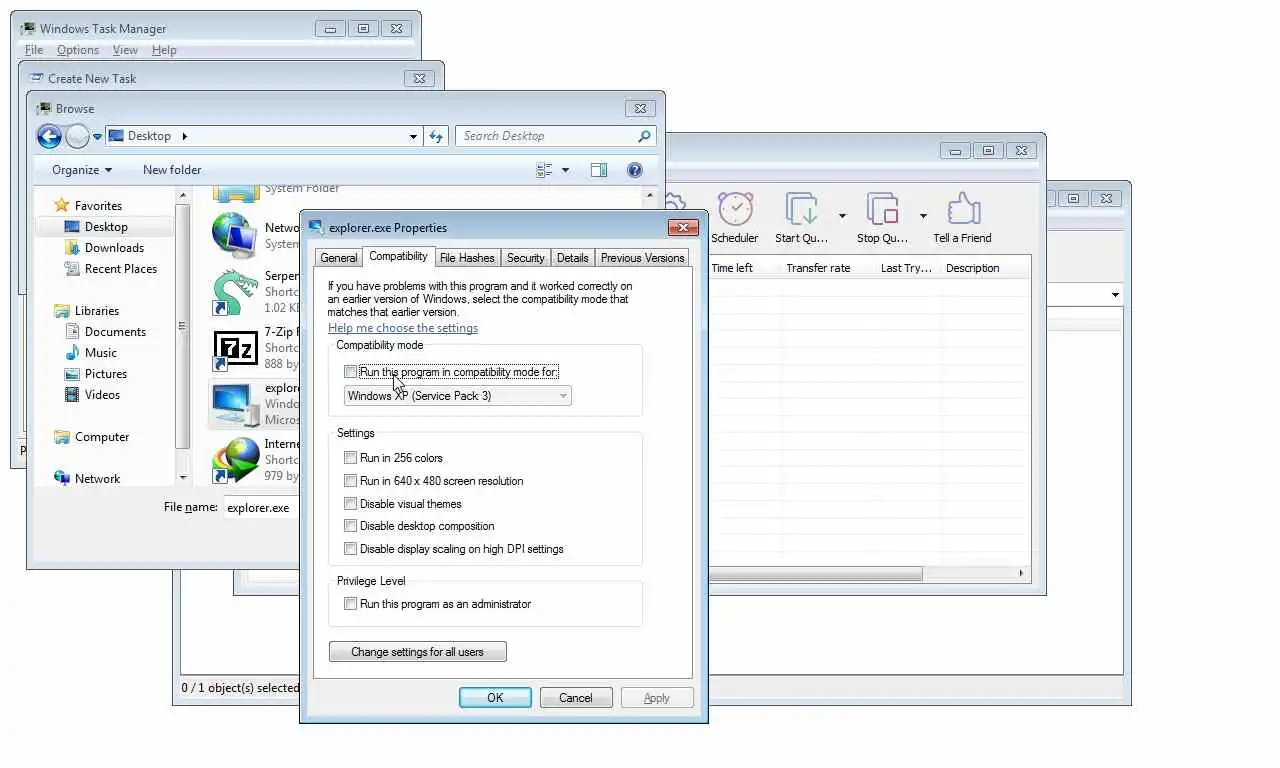
Task: Click the Pictures icon in sidebar
Action: click(x=72, y=373)
